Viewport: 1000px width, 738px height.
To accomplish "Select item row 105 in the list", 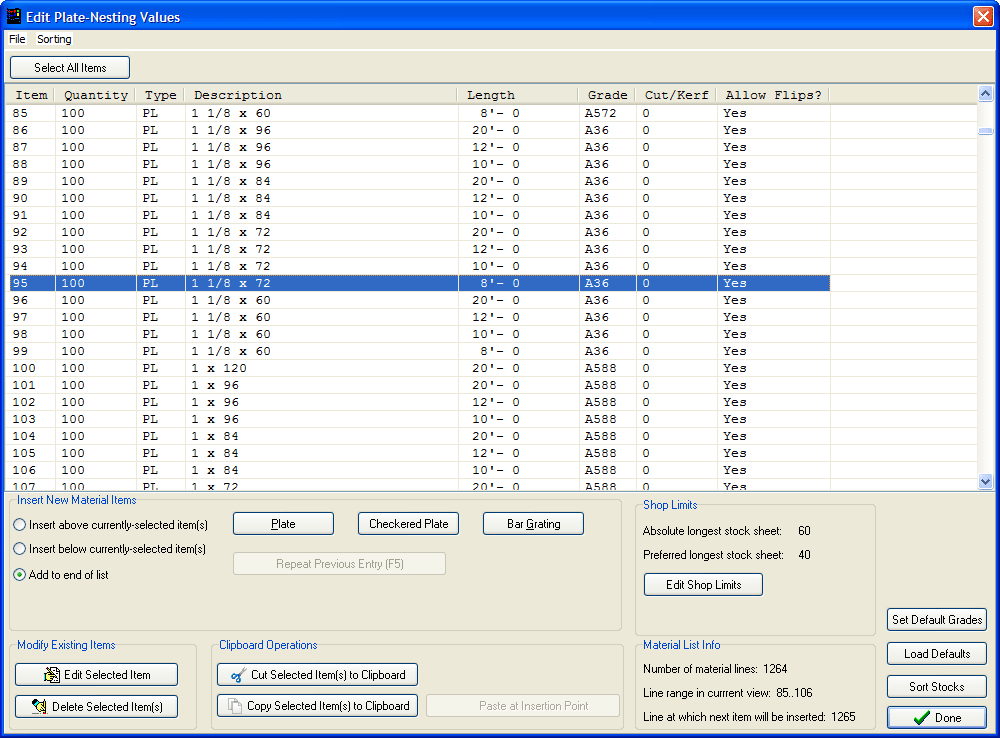I will [x=418, y=454].
